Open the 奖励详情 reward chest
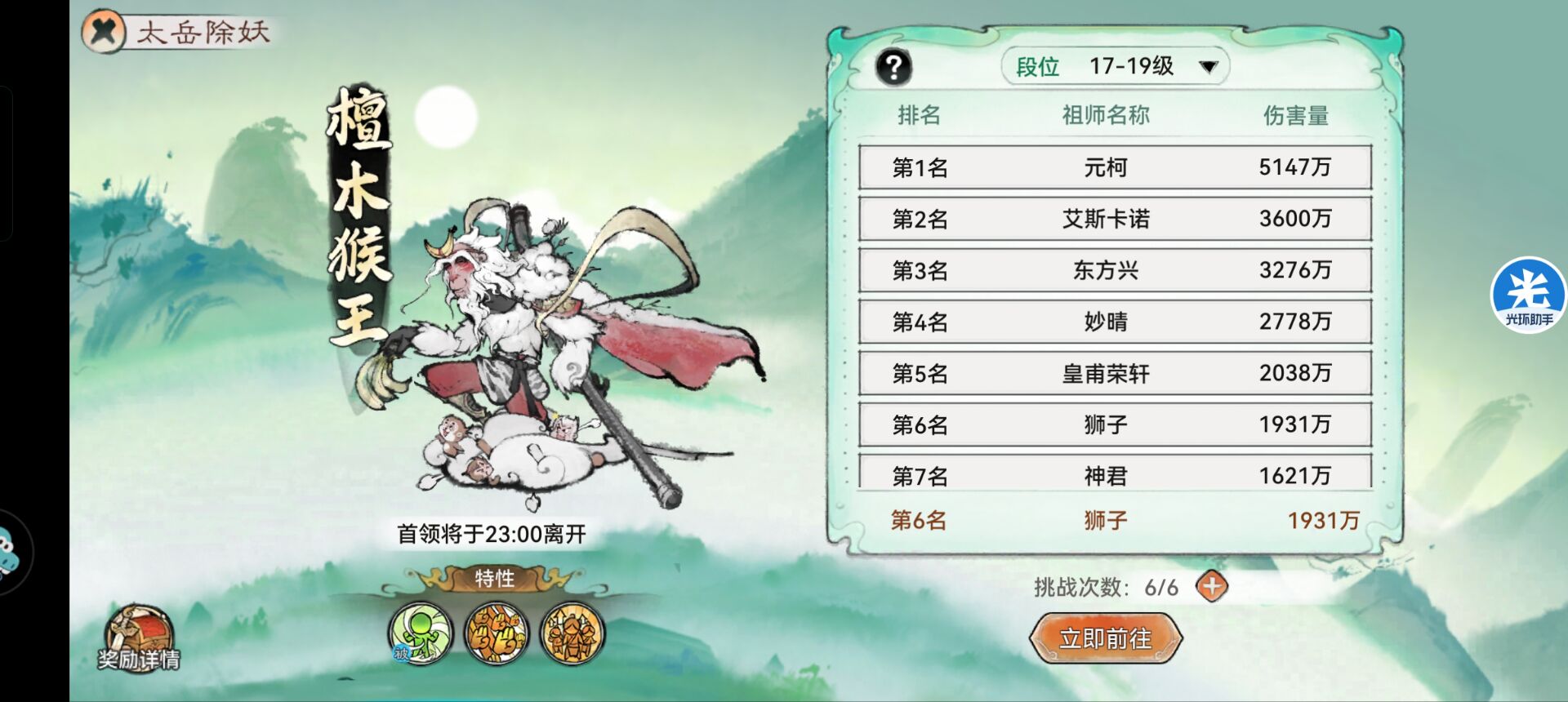The height and width of the screenshot is (702, 1568). [x=139, y=638]
